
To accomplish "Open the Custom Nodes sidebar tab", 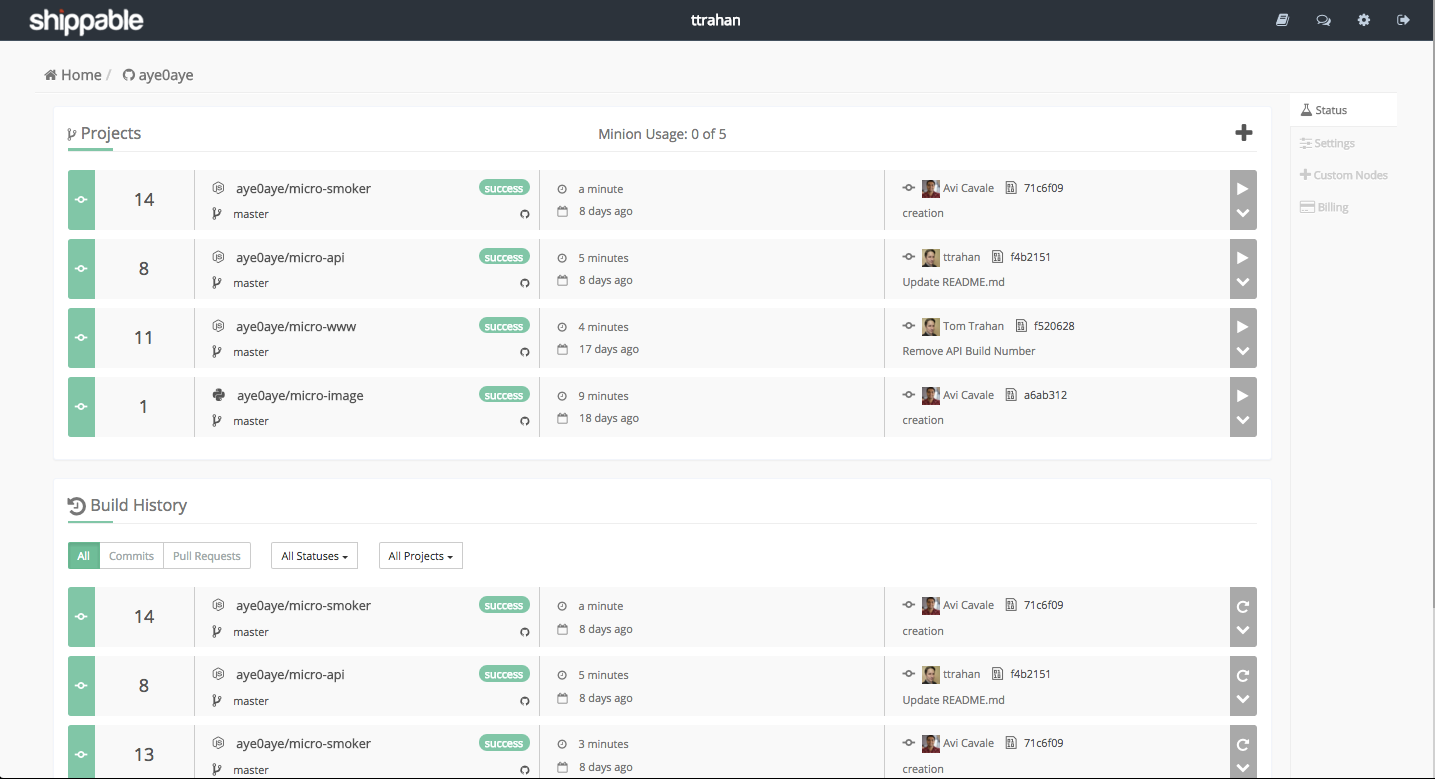I will point(1343,175).
